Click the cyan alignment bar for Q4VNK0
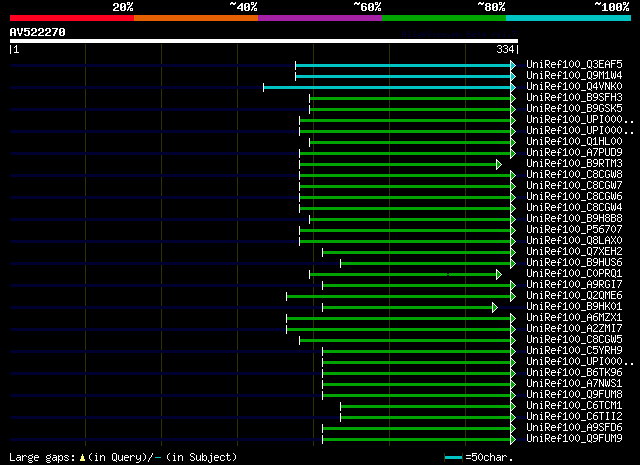Viewport: 640px width, 465px height. coord(387,87)
